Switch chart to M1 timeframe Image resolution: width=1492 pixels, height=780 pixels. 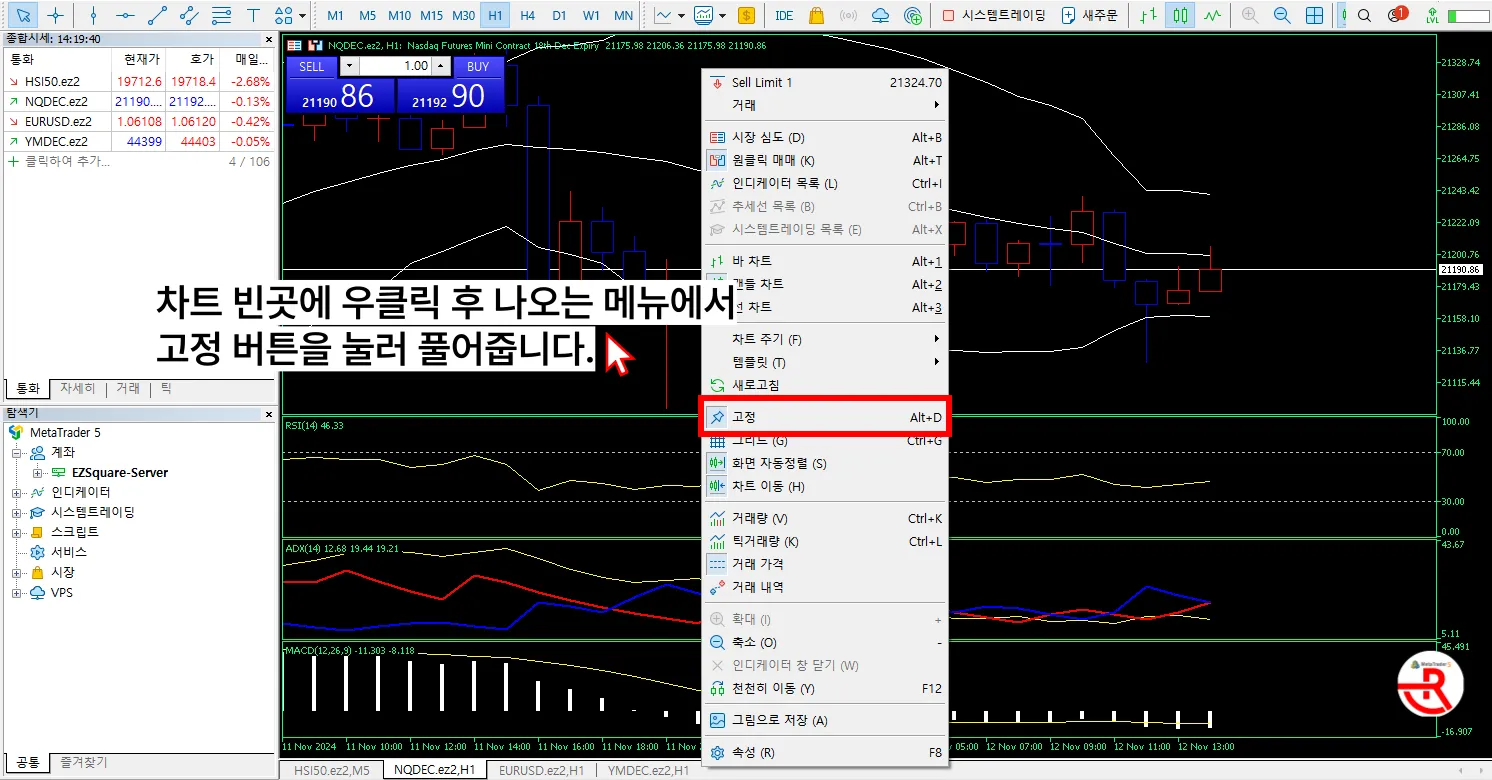tap(336, 15)
